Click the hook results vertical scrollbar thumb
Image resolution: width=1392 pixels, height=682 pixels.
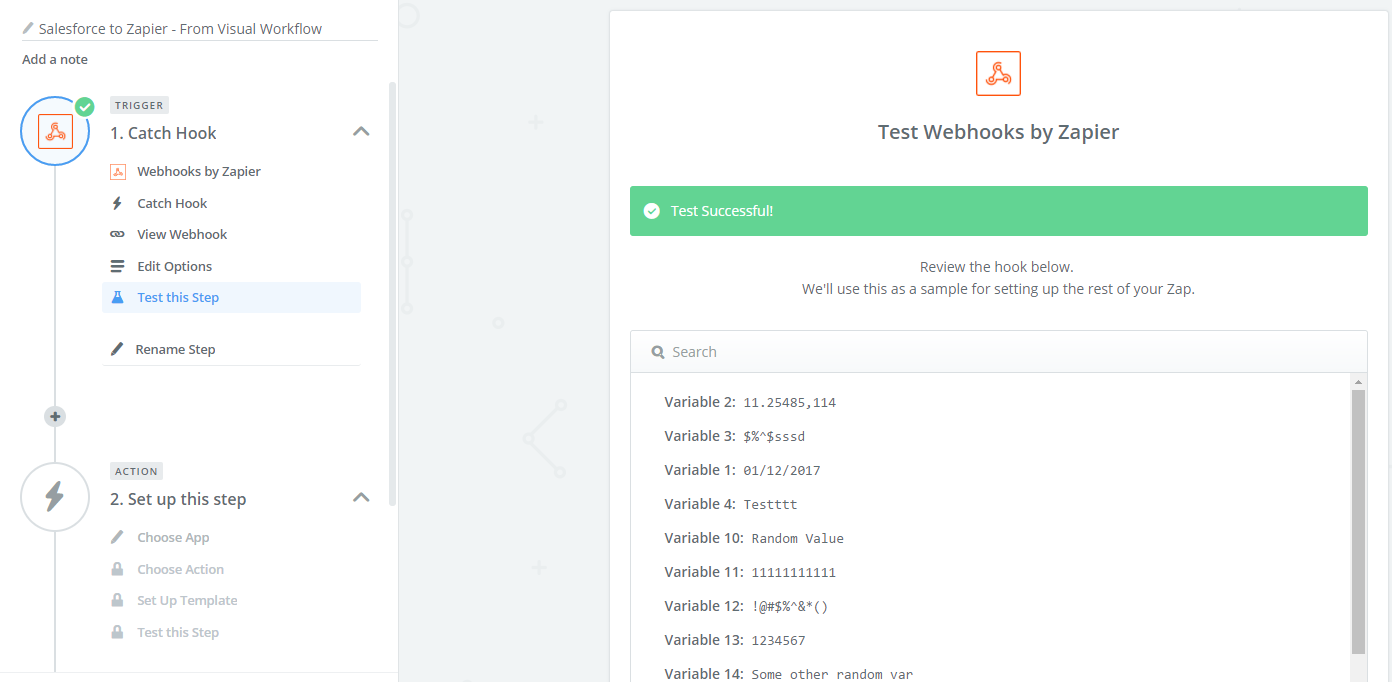pyautogui.click(x=1358, y=521)
